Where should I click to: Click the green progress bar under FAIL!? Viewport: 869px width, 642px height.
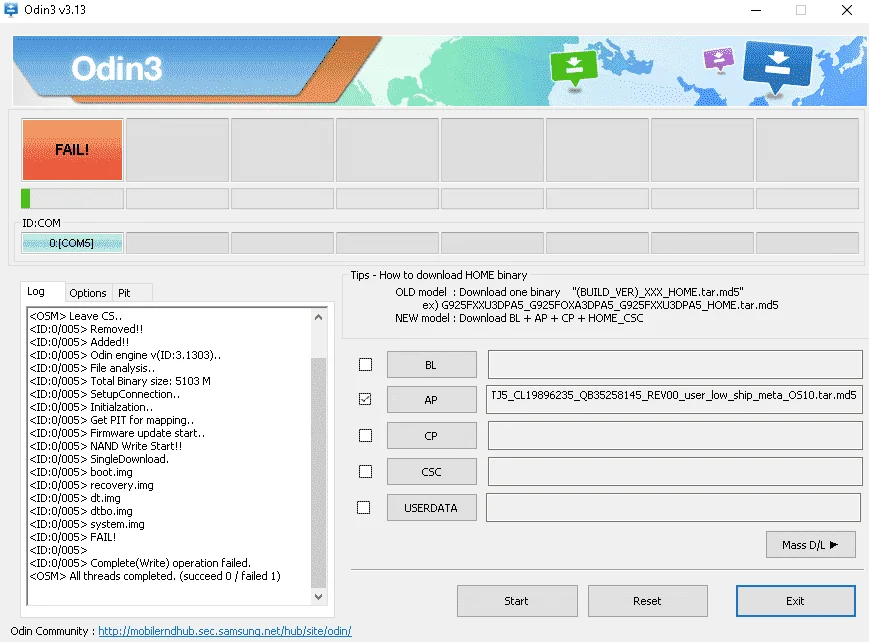tap(72, 198)
